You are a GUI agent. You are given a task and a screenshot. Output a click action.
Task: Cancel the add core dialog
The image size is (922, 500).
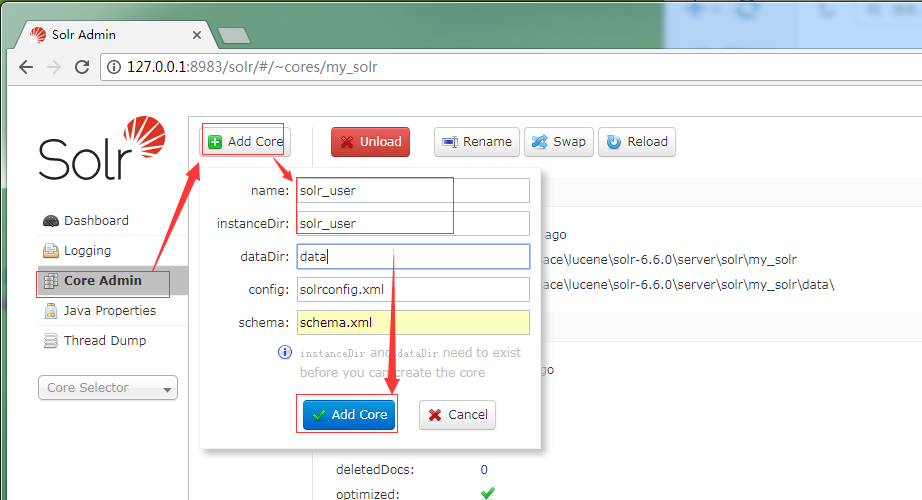pos(457,415)
